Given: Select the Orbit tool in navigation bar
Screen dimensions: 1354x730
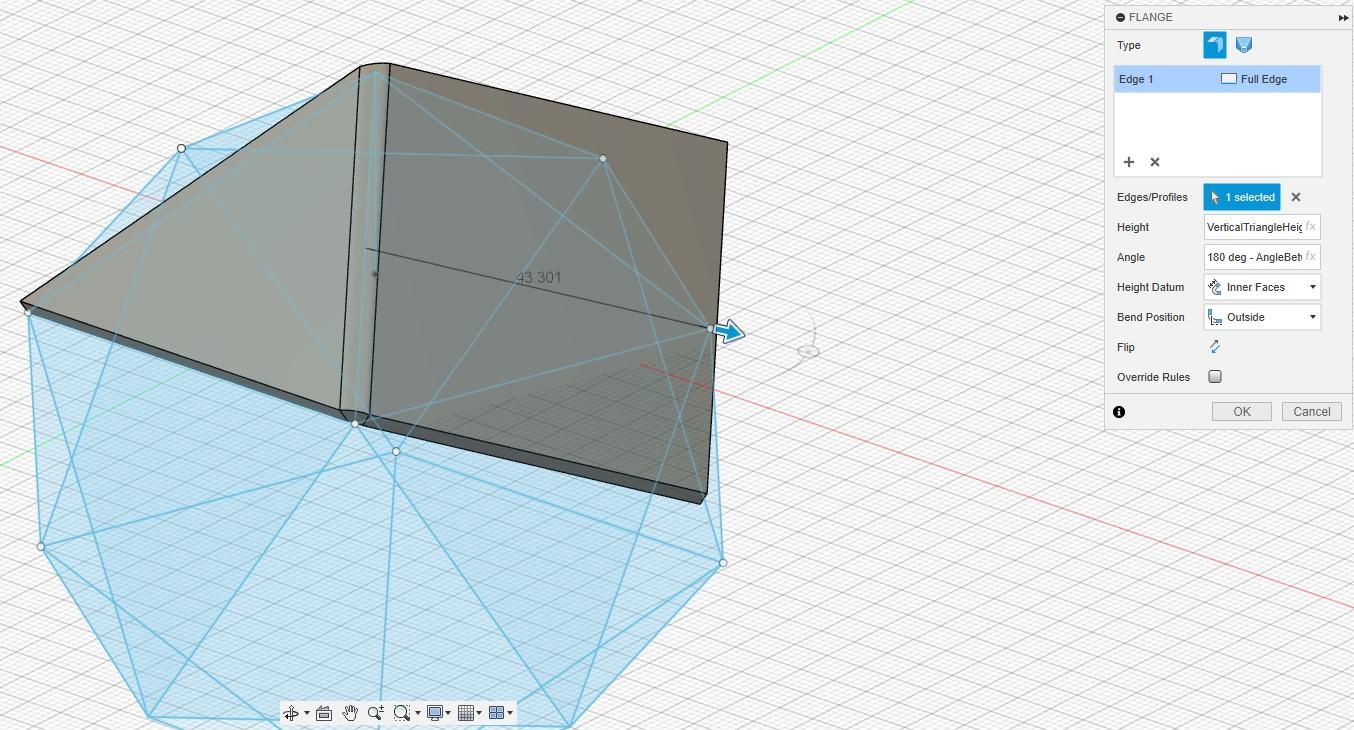Looking at the screenshot, I should [291, 713].
